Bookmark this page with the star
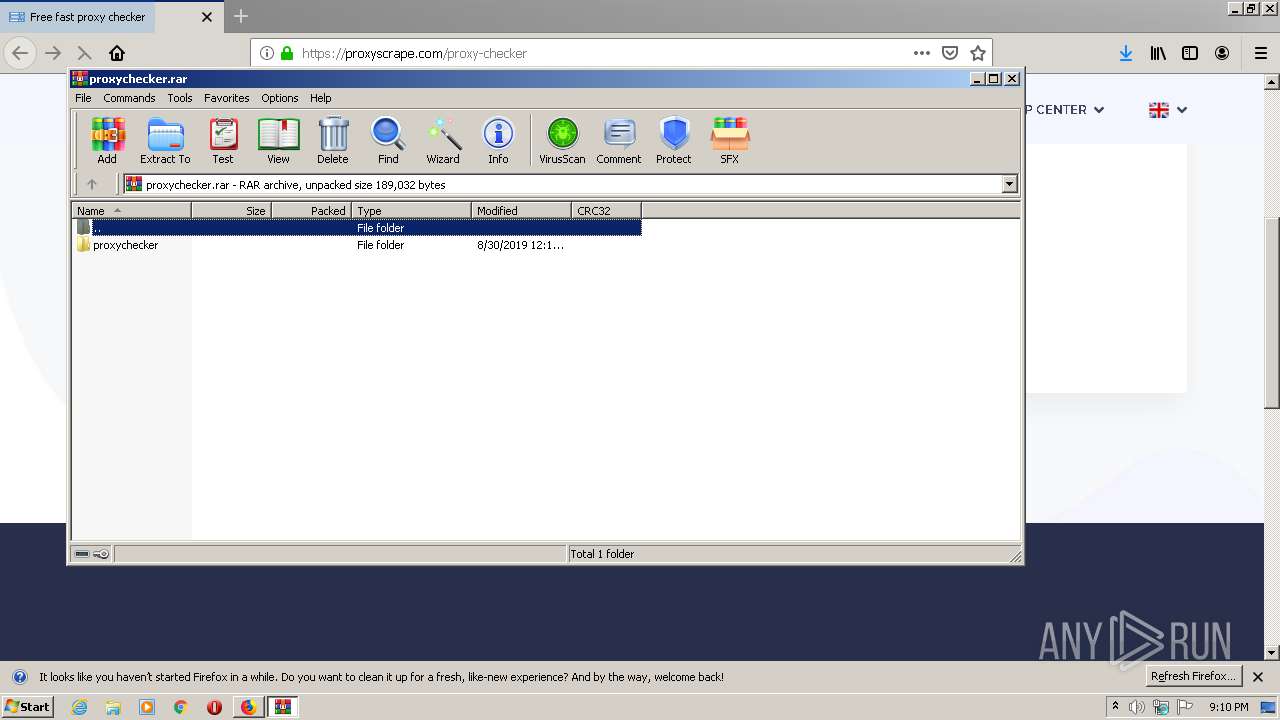The width and height of the screenshot is (1280, 720). (x=978, y=53)
